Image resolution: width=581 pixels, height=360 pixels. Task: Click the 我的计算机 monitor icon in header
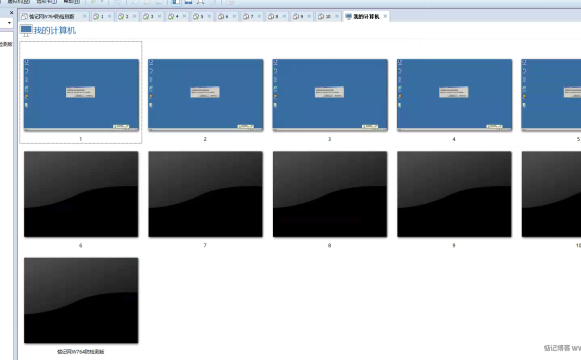point(26,30)
